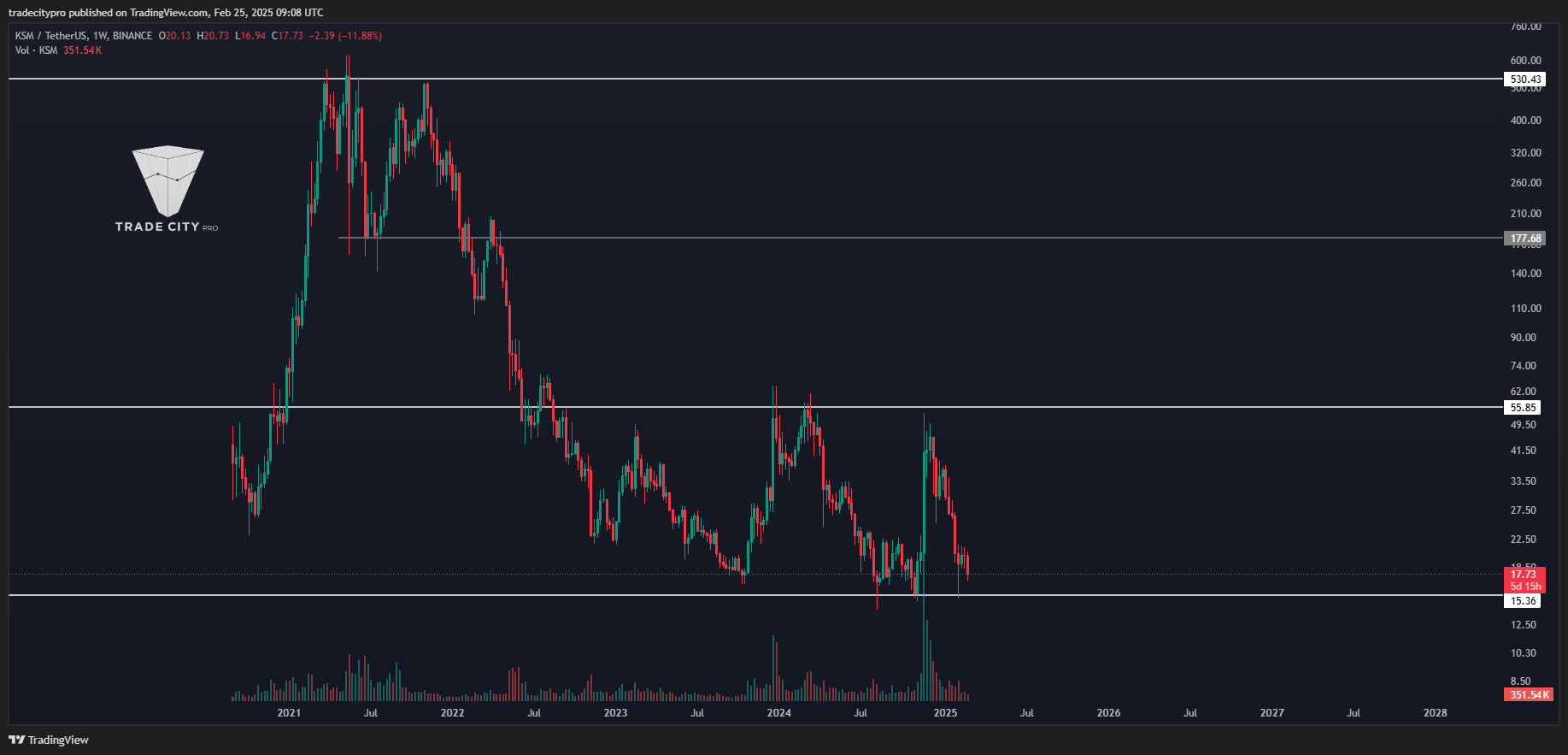1568x755 pixels.
Task: Click the 140.00 price scale tick
Action: click(x=1525, y=274)
